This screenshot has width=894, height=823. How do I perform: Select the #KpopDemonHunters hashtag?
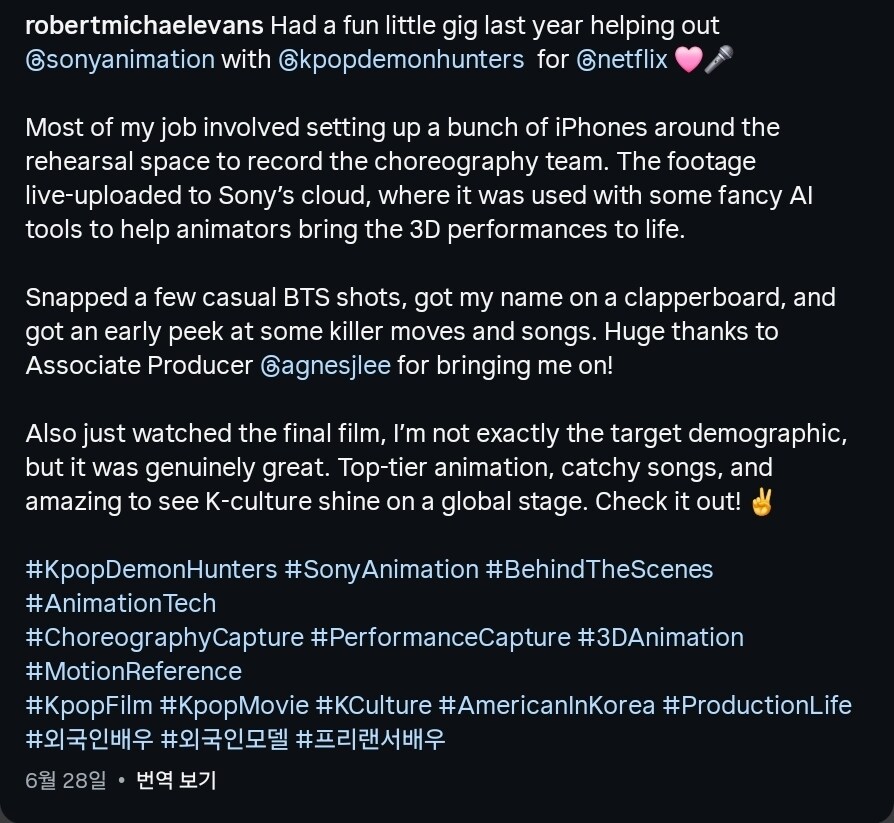click(151, 570)
